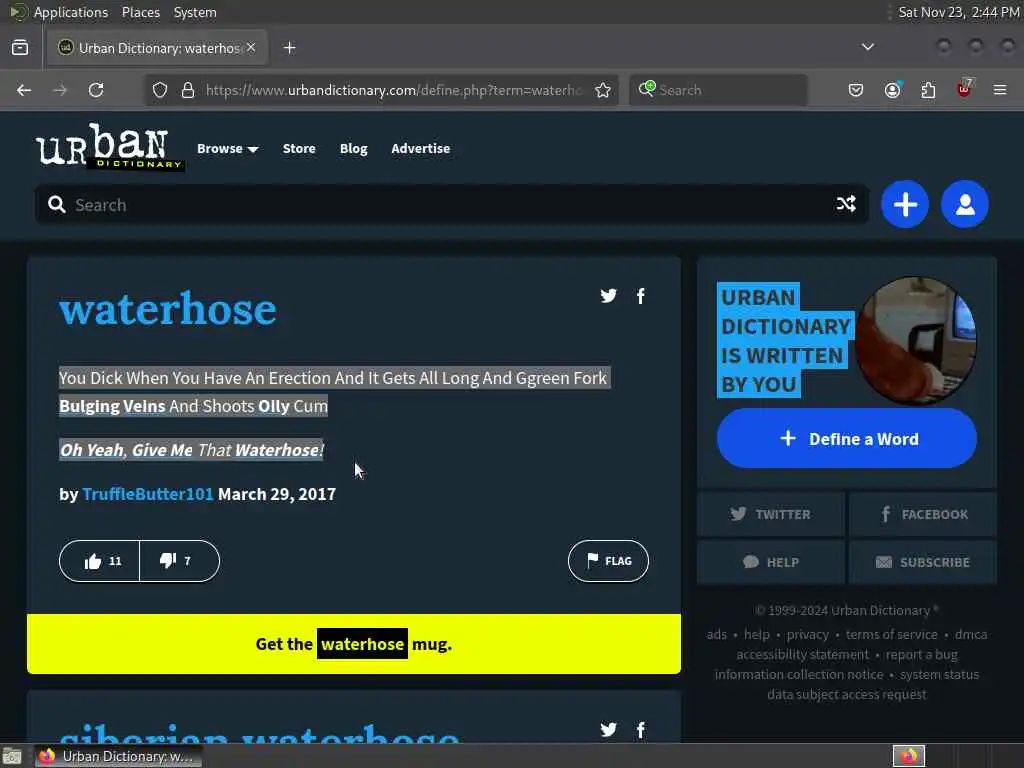Open the footer privacy link
The image size is (1024, 768).
pyautogui.click(x=807, y=634)
